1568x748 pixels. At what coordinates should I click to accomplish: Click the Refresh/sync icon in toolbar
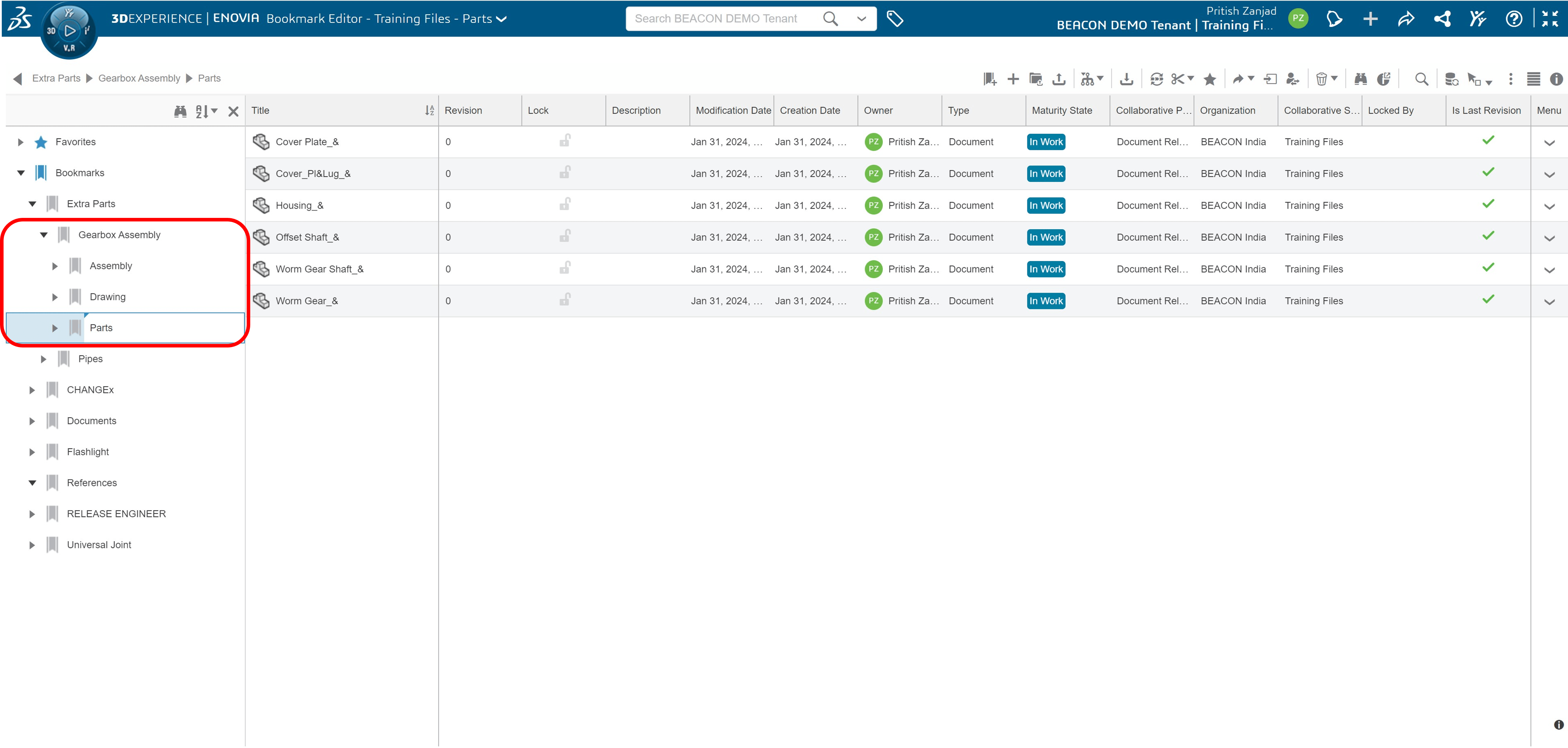(x=1157, y=79)
